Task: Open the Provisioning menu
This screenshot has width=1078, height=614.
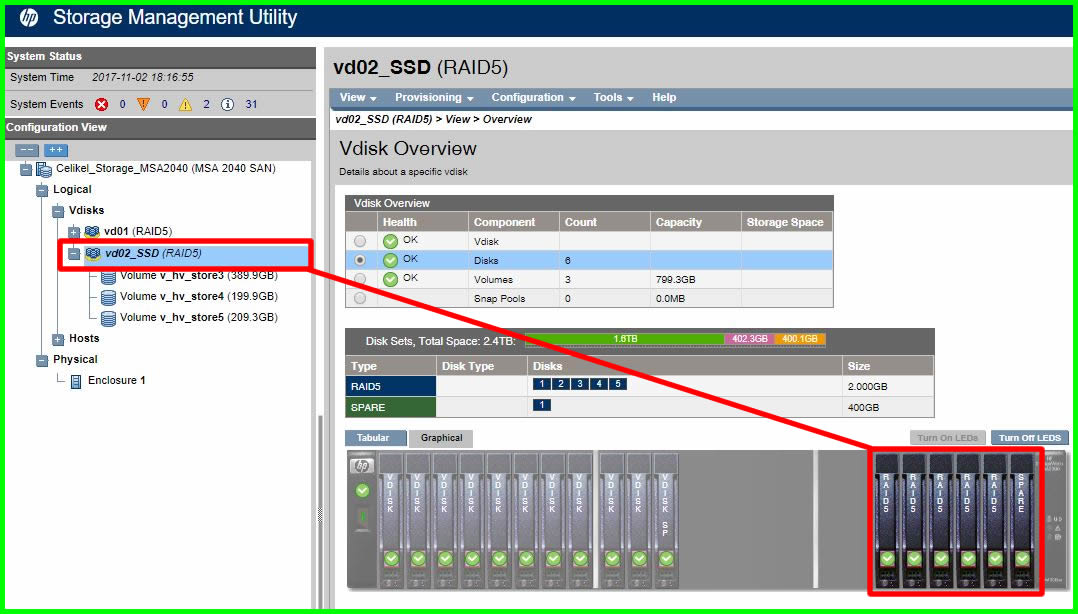Action: pyautogui.click(x=434, y=98)
